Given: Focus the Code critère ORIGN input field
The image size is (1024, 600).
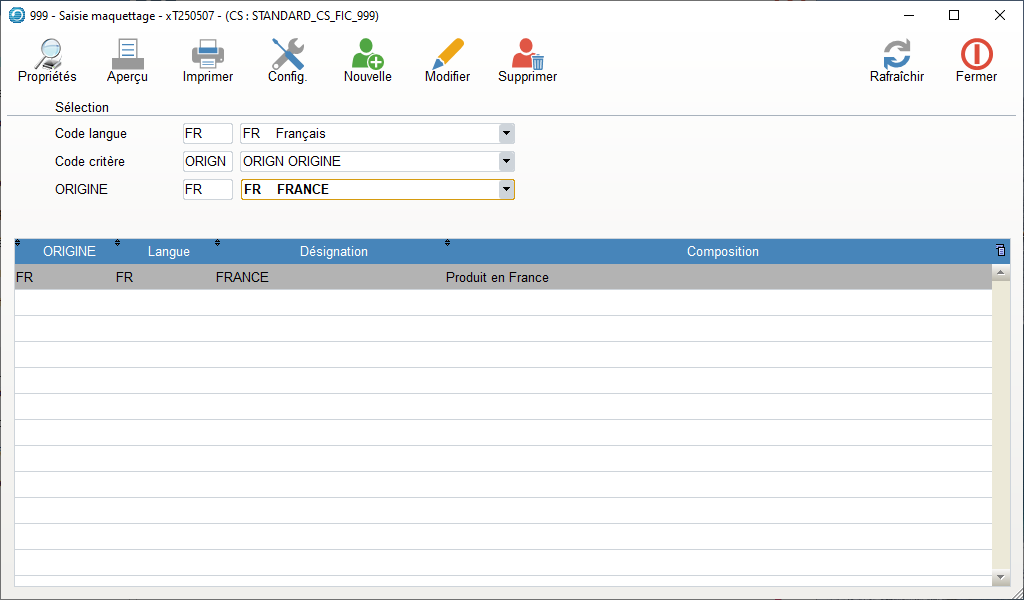Looking at the screenshot, I should tap(207, 161).
